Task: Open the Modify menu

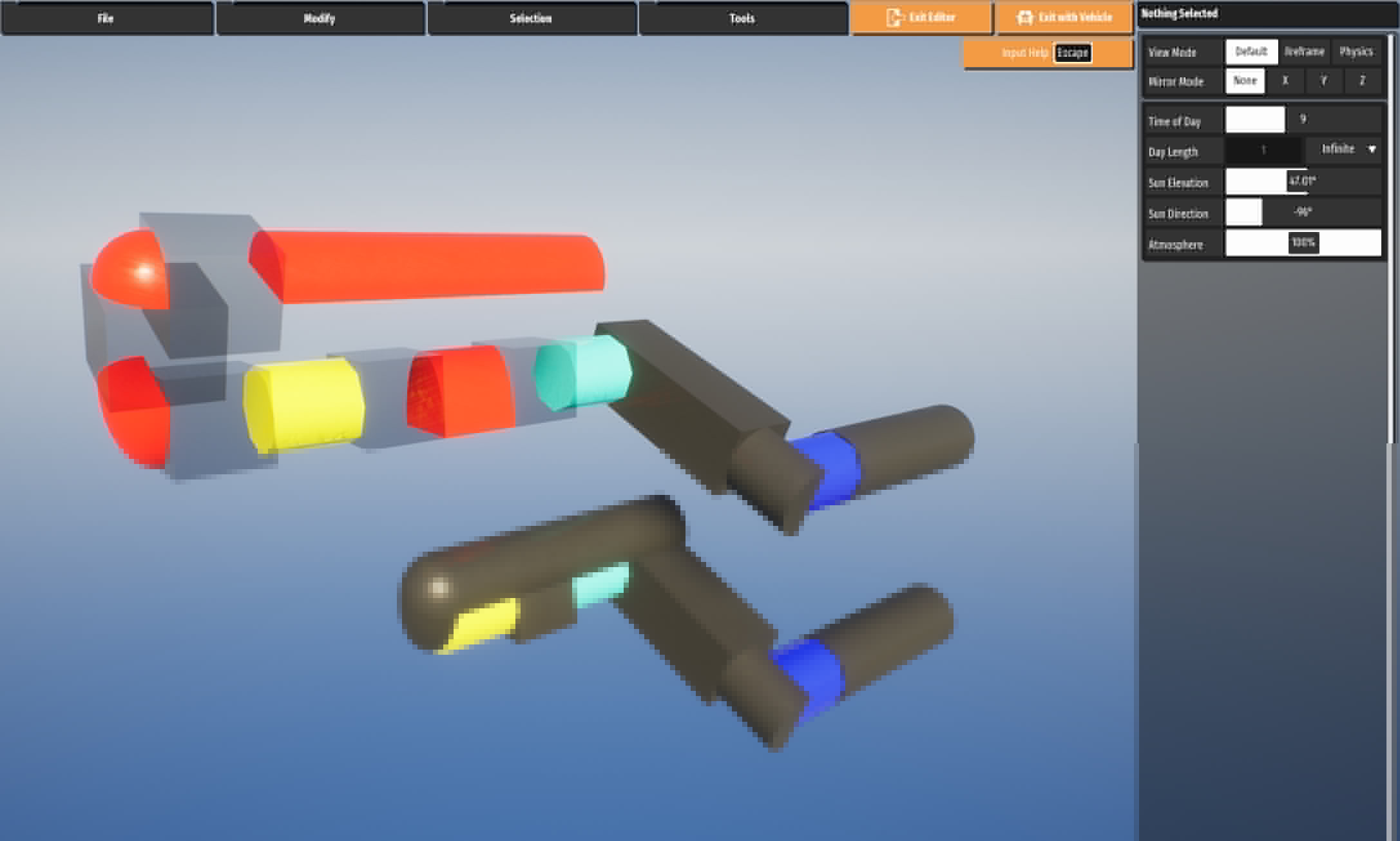Action: pos(320,18)
